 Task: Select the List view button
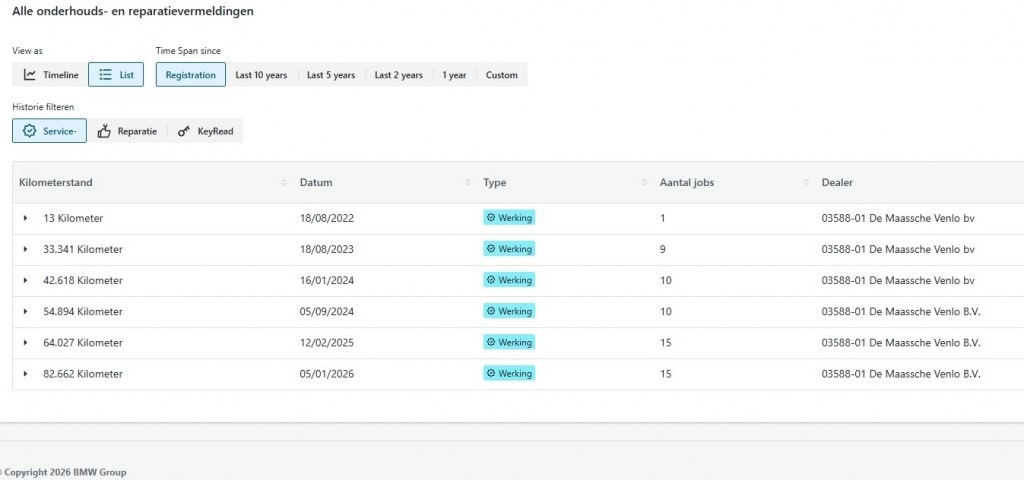click(x=116, y=75)
